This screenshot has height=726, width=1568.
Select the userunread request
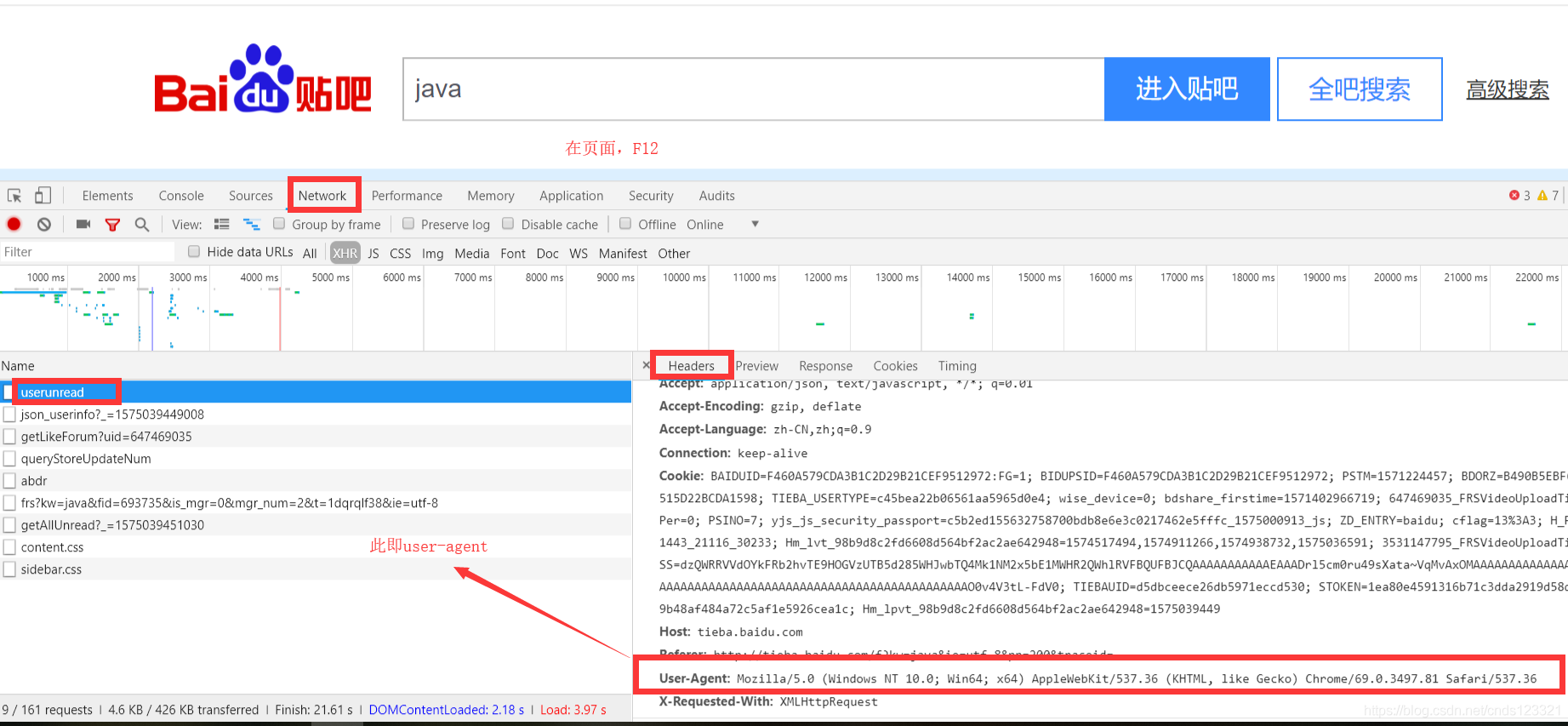point(315,392)
